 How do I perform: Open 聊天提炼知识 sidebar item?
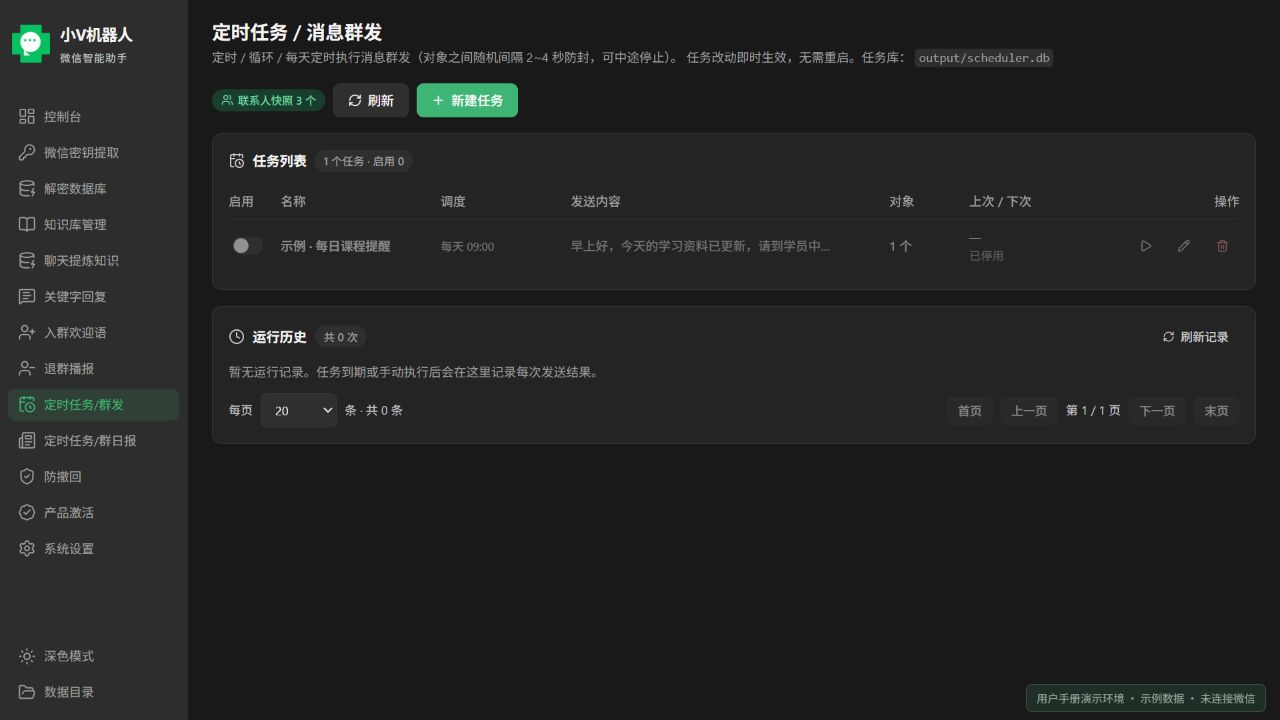94,261
